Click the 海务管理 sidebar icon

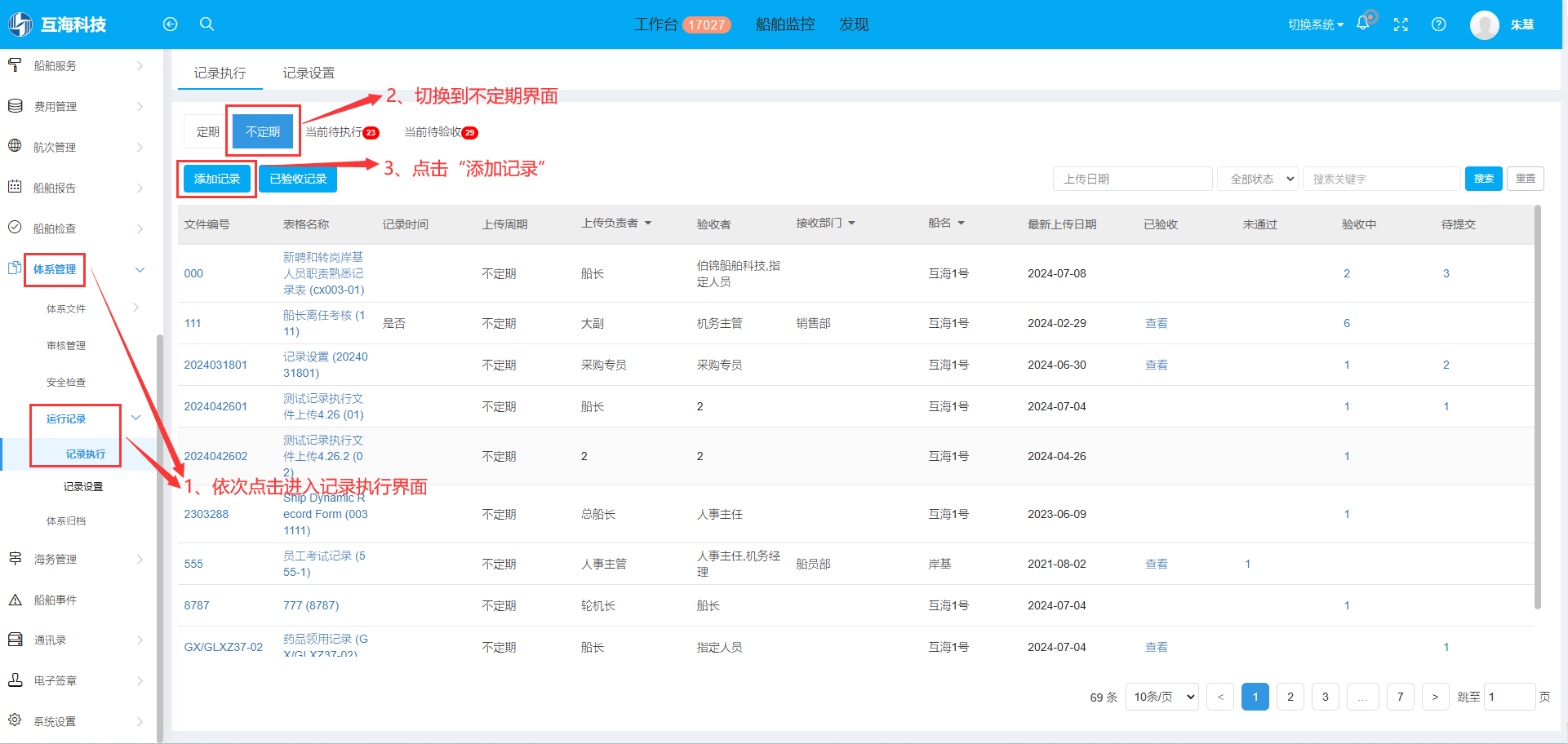coord(15,558)
